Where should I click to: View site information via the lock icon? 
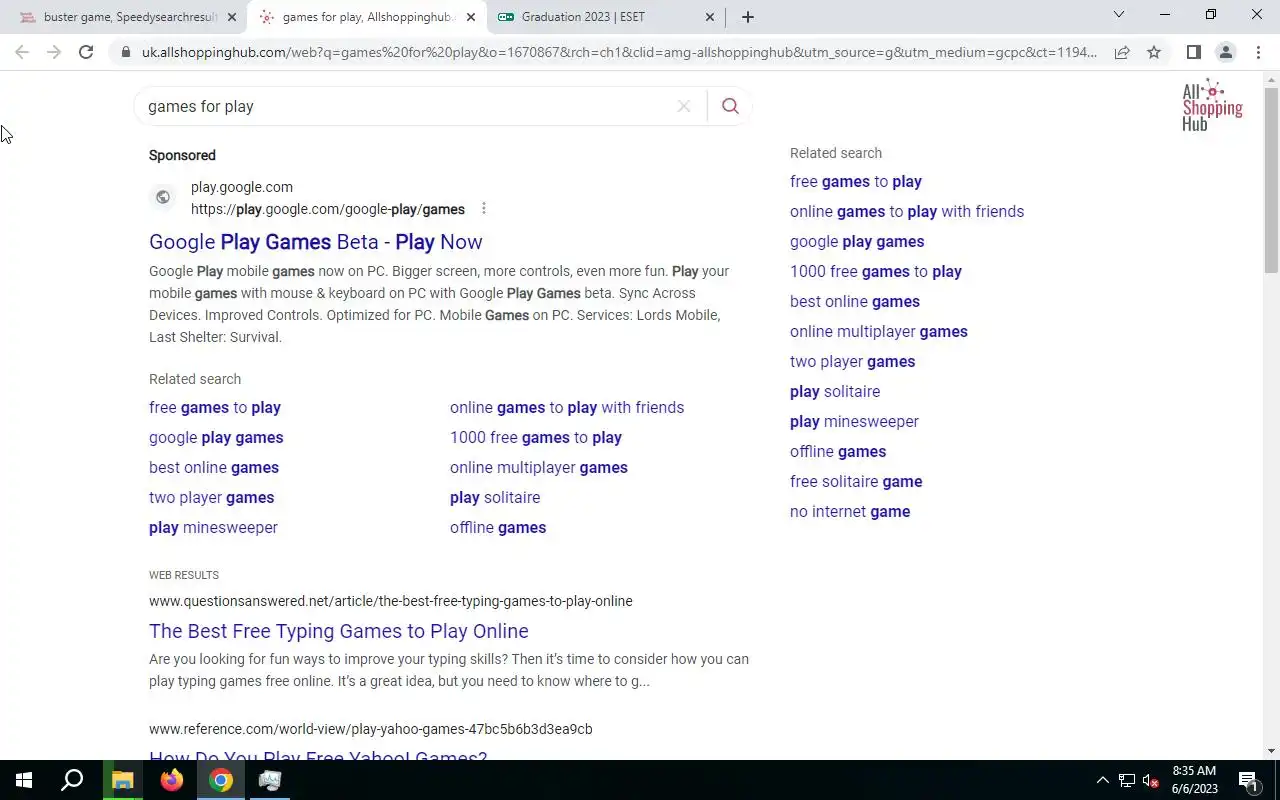click(124, 52)
